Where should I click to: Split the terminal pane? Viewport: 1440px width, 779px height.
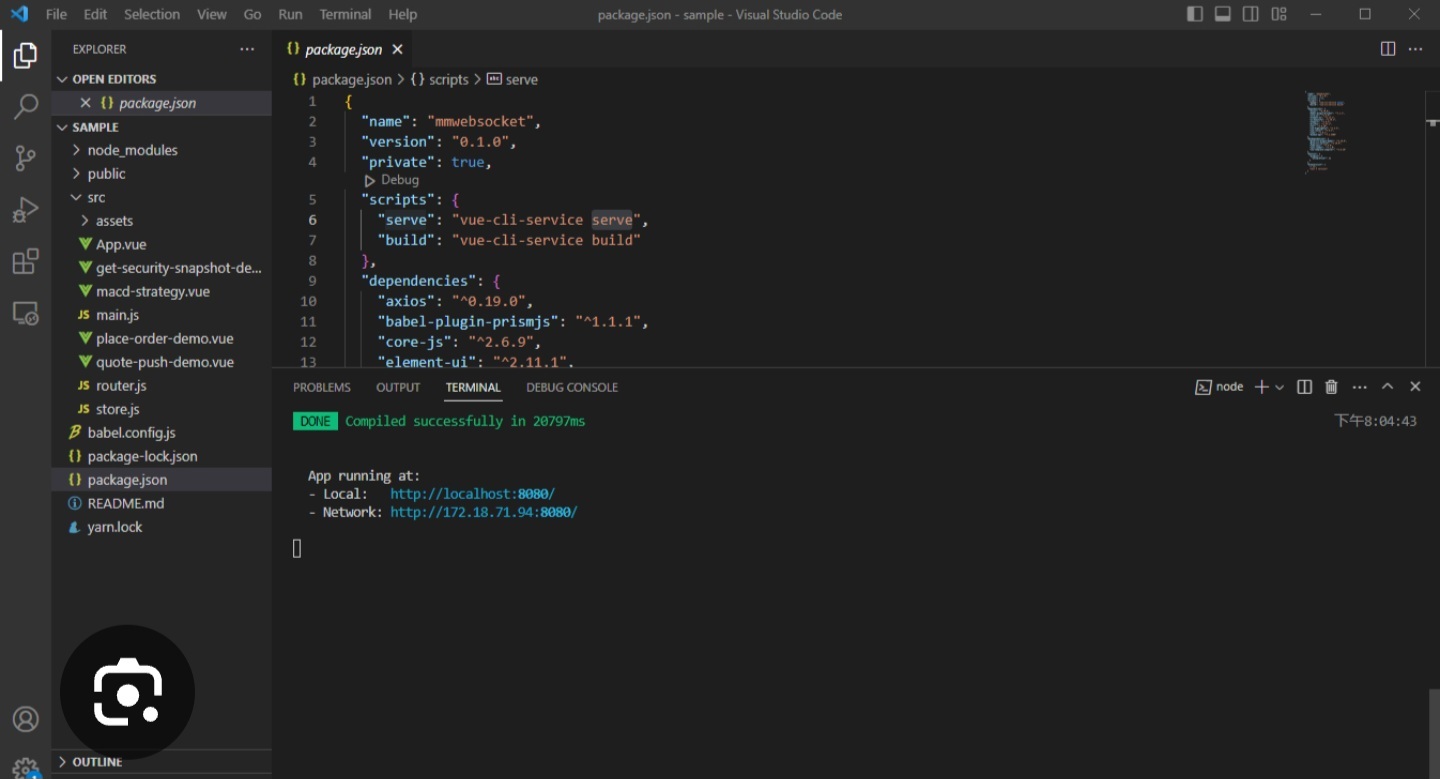pyautogui.click(x=1304, y=387)
